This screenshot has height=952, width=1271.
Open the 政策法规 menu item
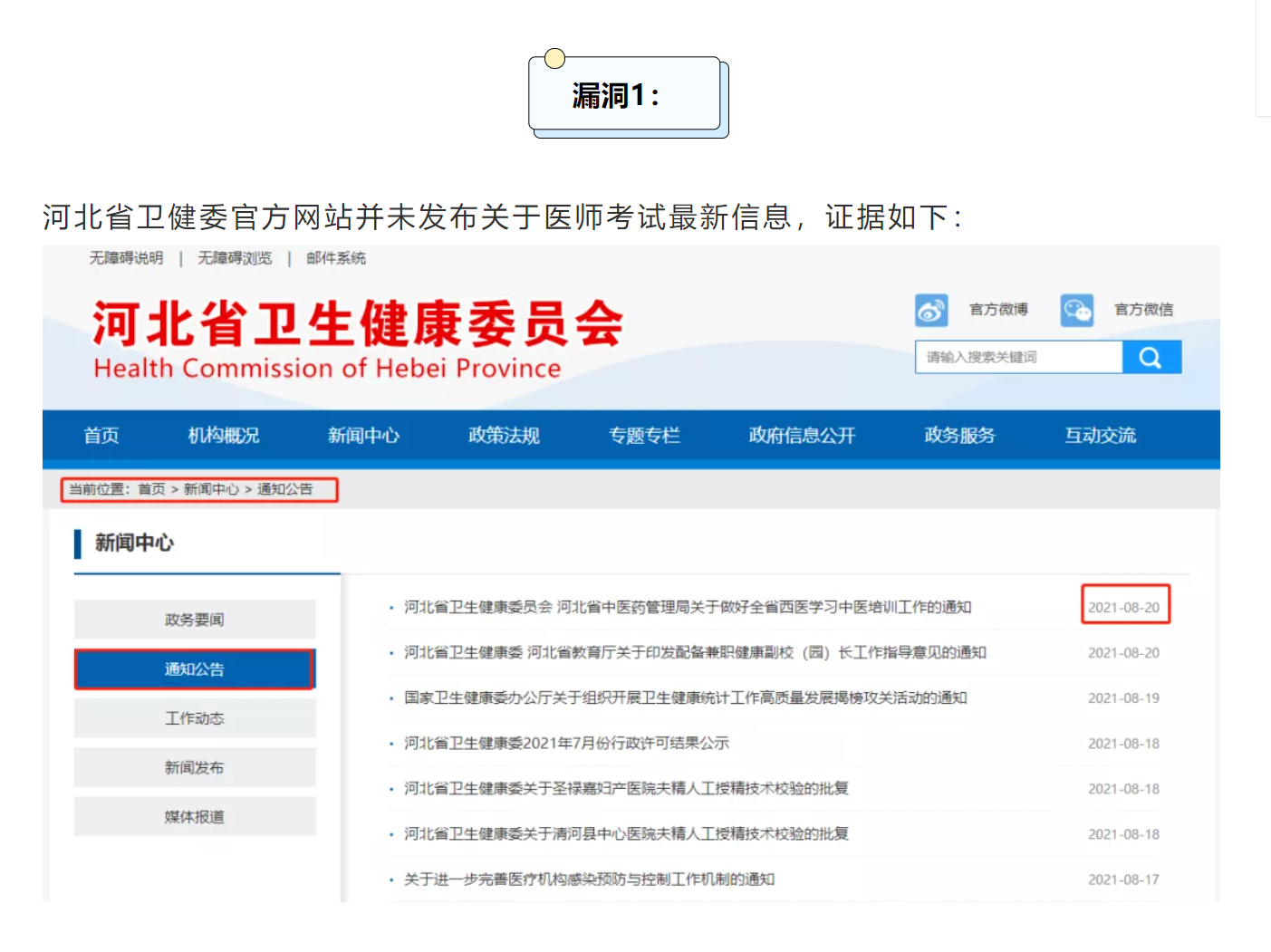coord(504,436)
